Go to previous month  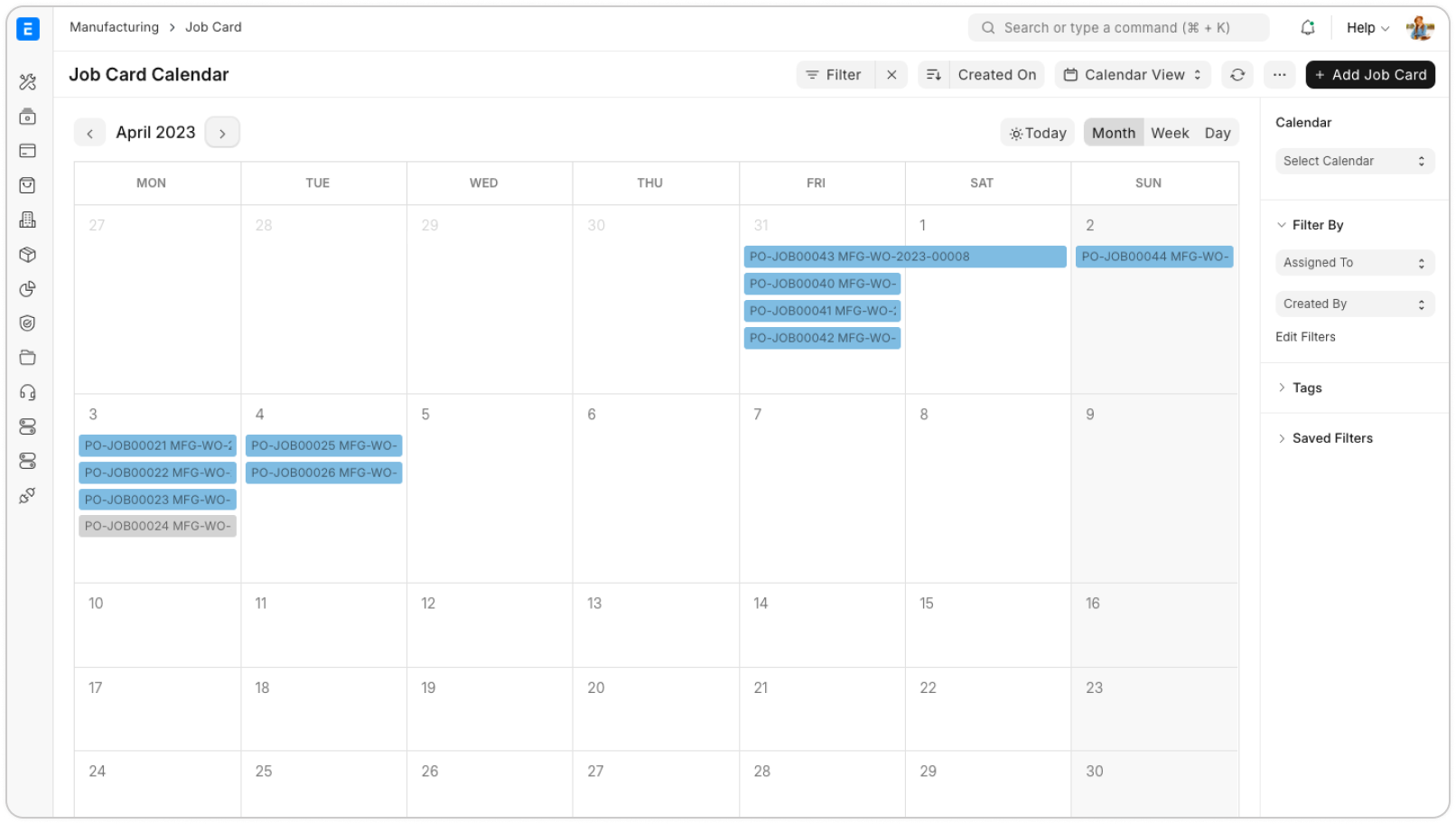[x=89, y=134]
